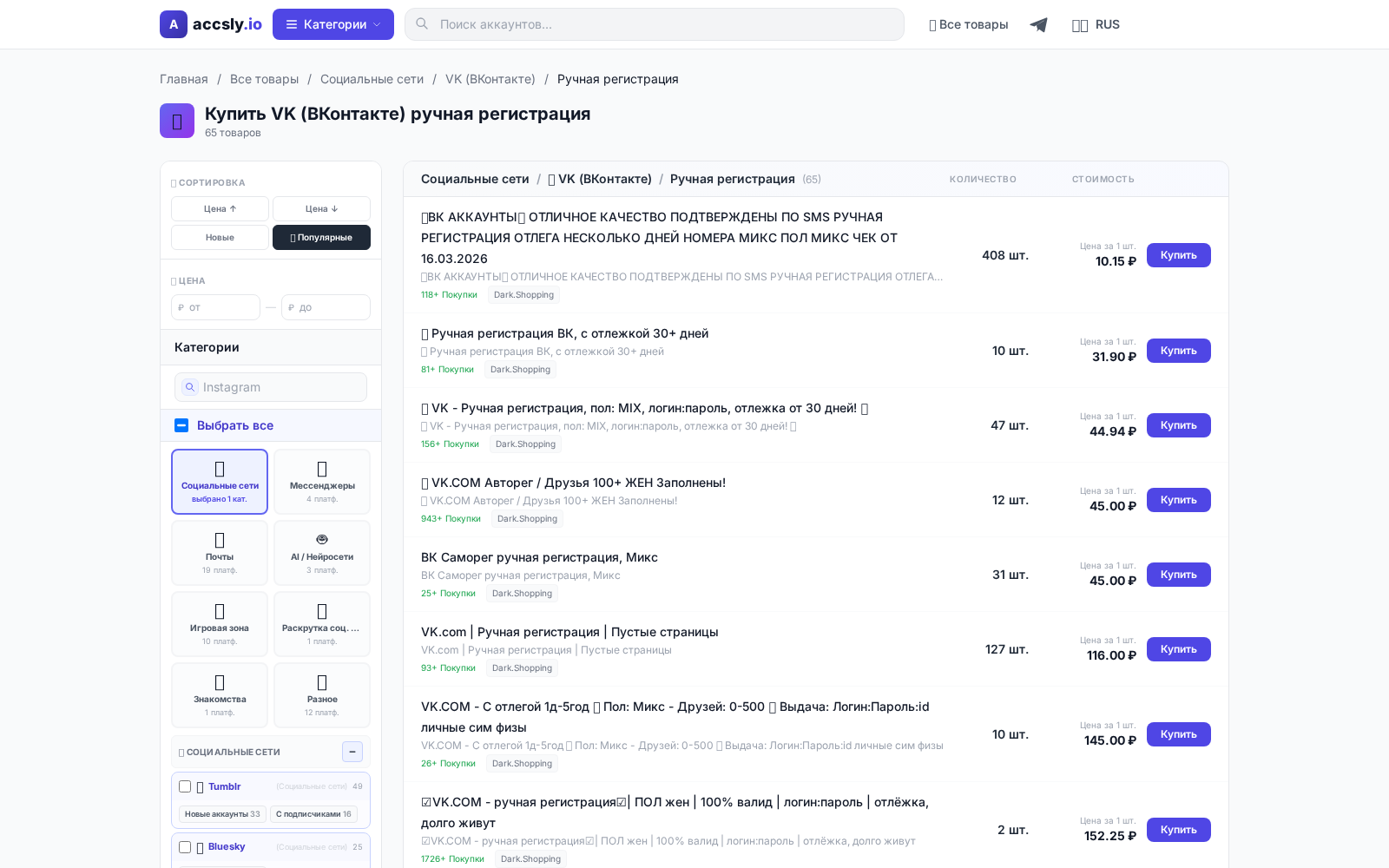Focus the category search field showing Instagram

point(271,387)
